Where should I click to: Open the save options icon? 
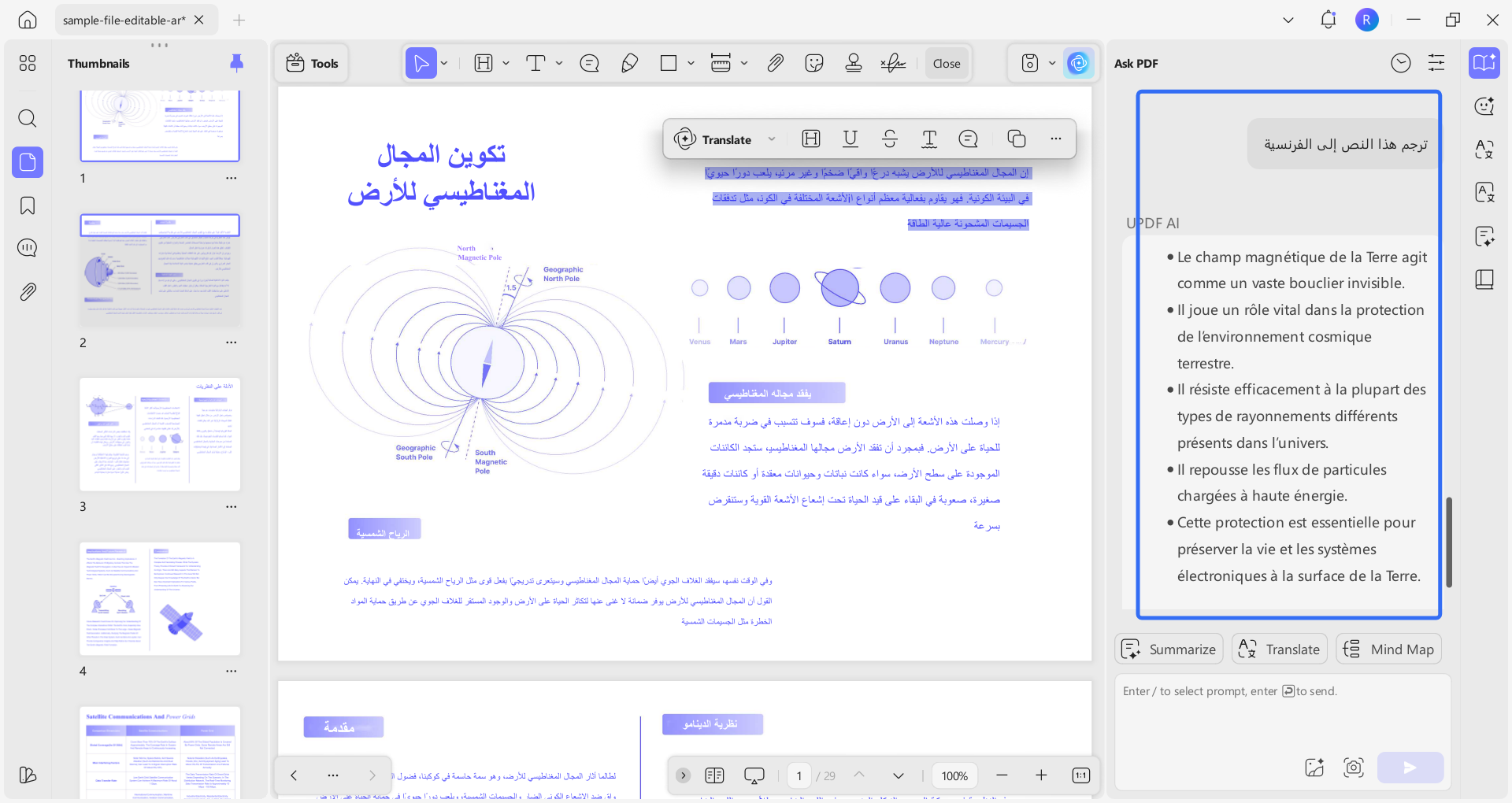(x=1030, y=63)
